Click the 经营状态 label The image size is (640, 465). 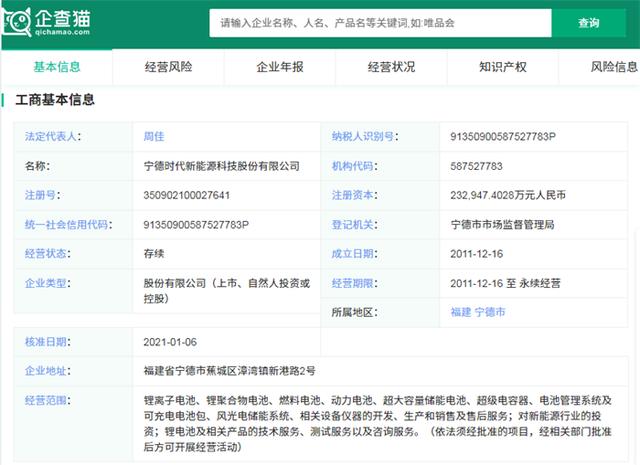click(x=46, y=254)
